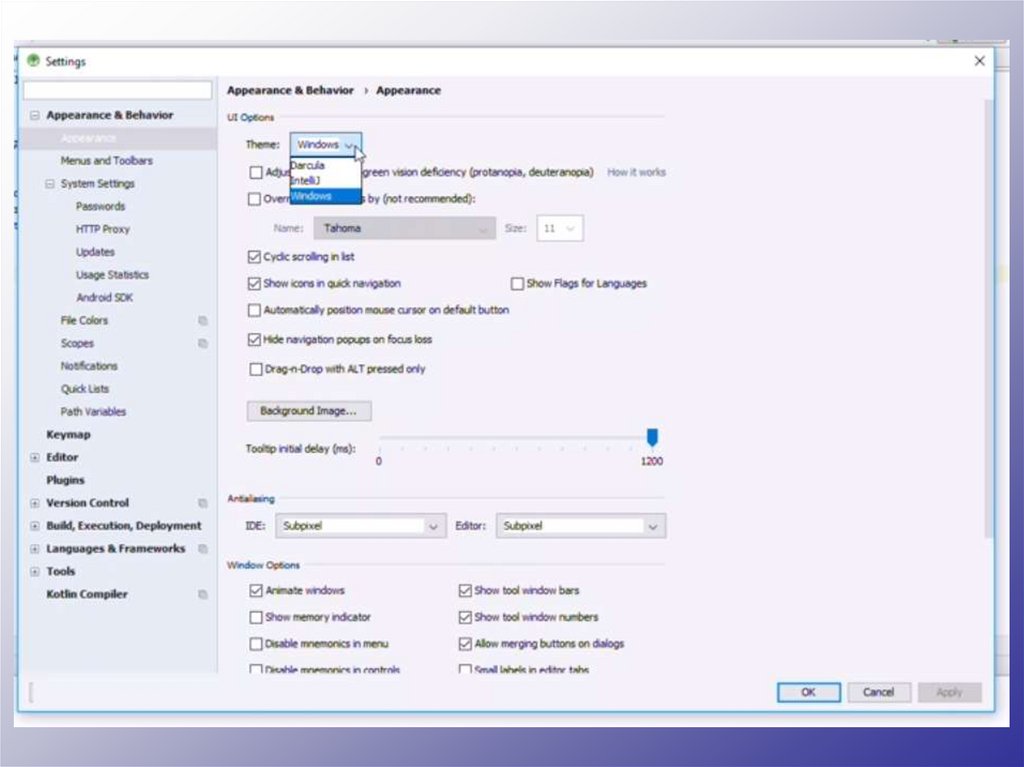
Task: Click project-level icon beside Scopes
Action: pos(202,344)
